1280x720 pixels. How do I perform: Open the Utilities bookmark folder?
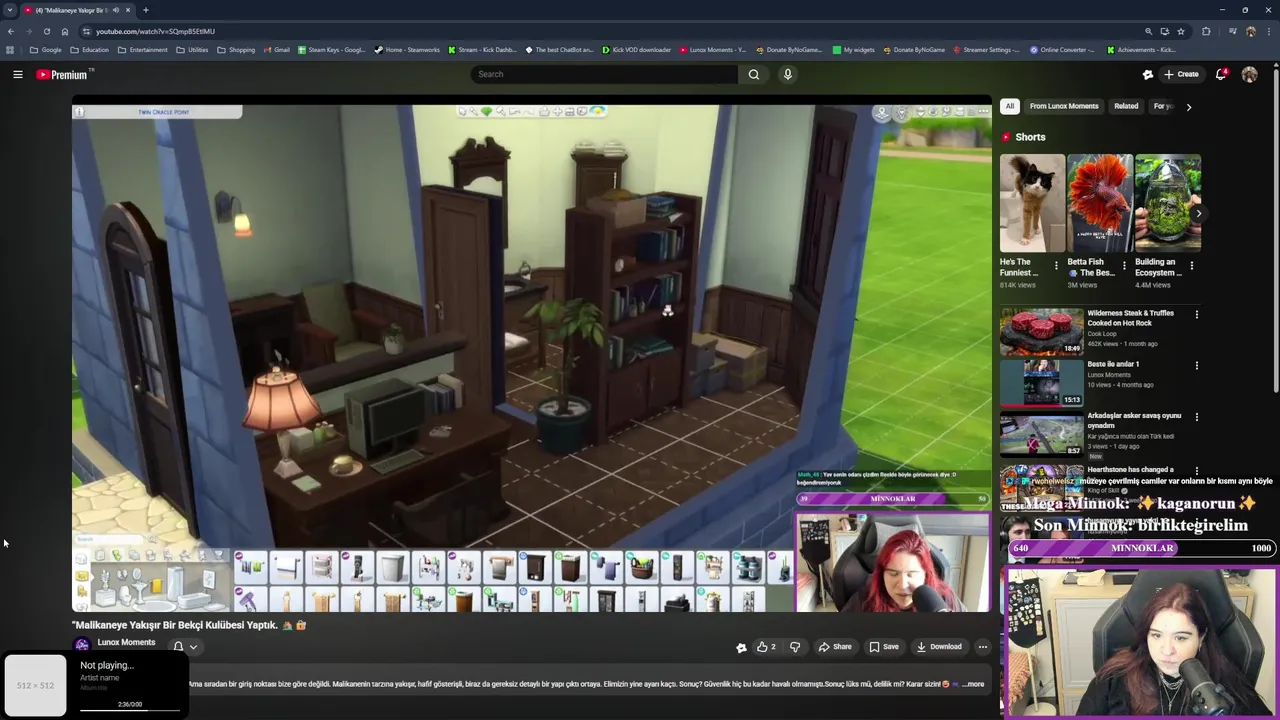click(193, 50)
